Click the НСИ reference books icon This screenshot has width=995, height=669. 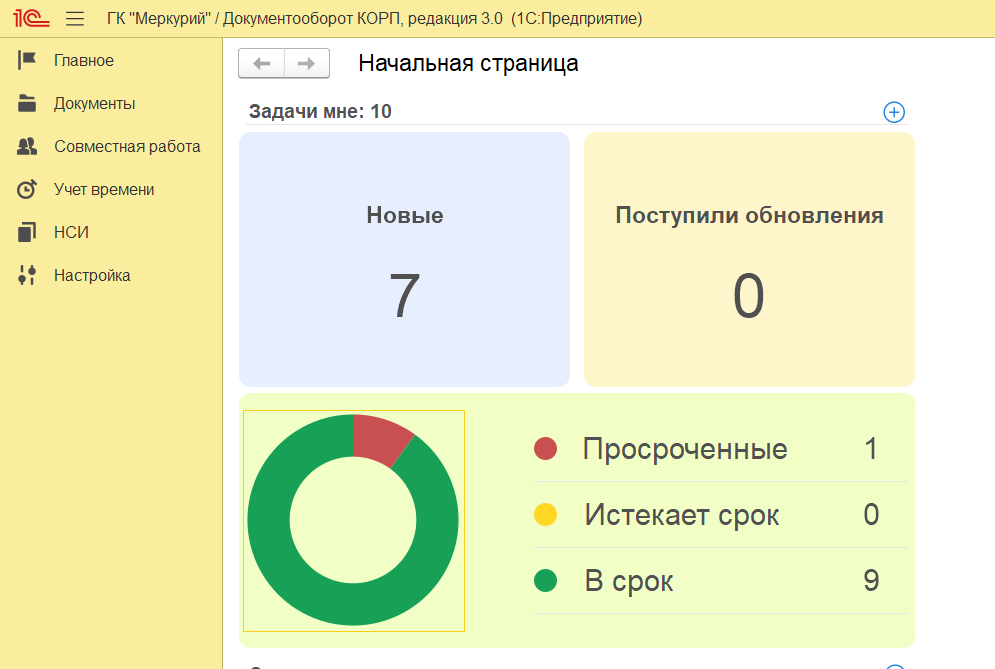(27, 233)
